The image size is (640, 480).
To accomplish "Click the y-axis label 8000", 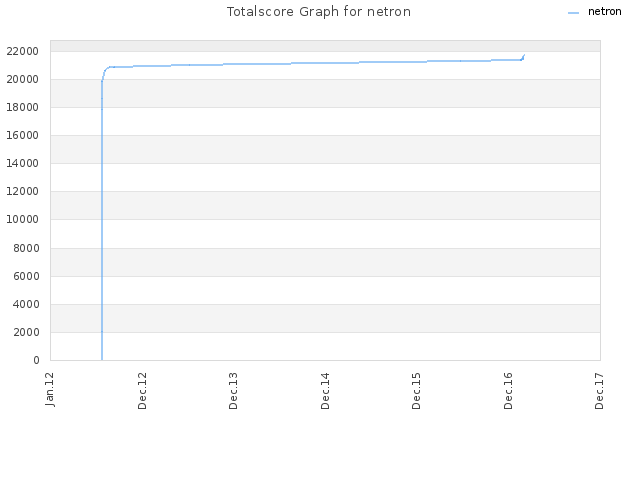I will [26, 248].
